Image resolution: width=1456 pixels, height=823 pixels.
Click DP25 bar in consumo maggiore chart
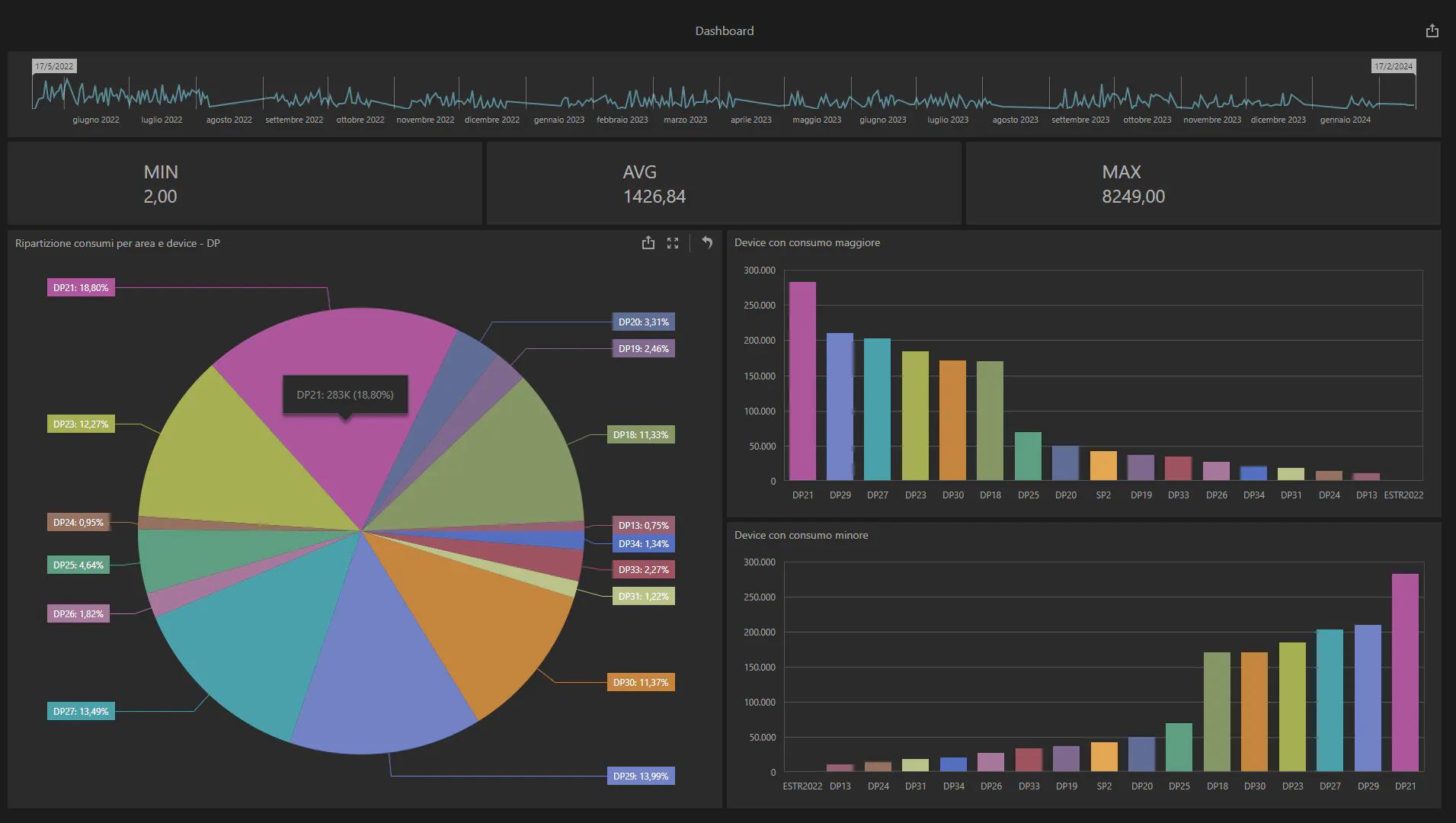(1028, 456)
